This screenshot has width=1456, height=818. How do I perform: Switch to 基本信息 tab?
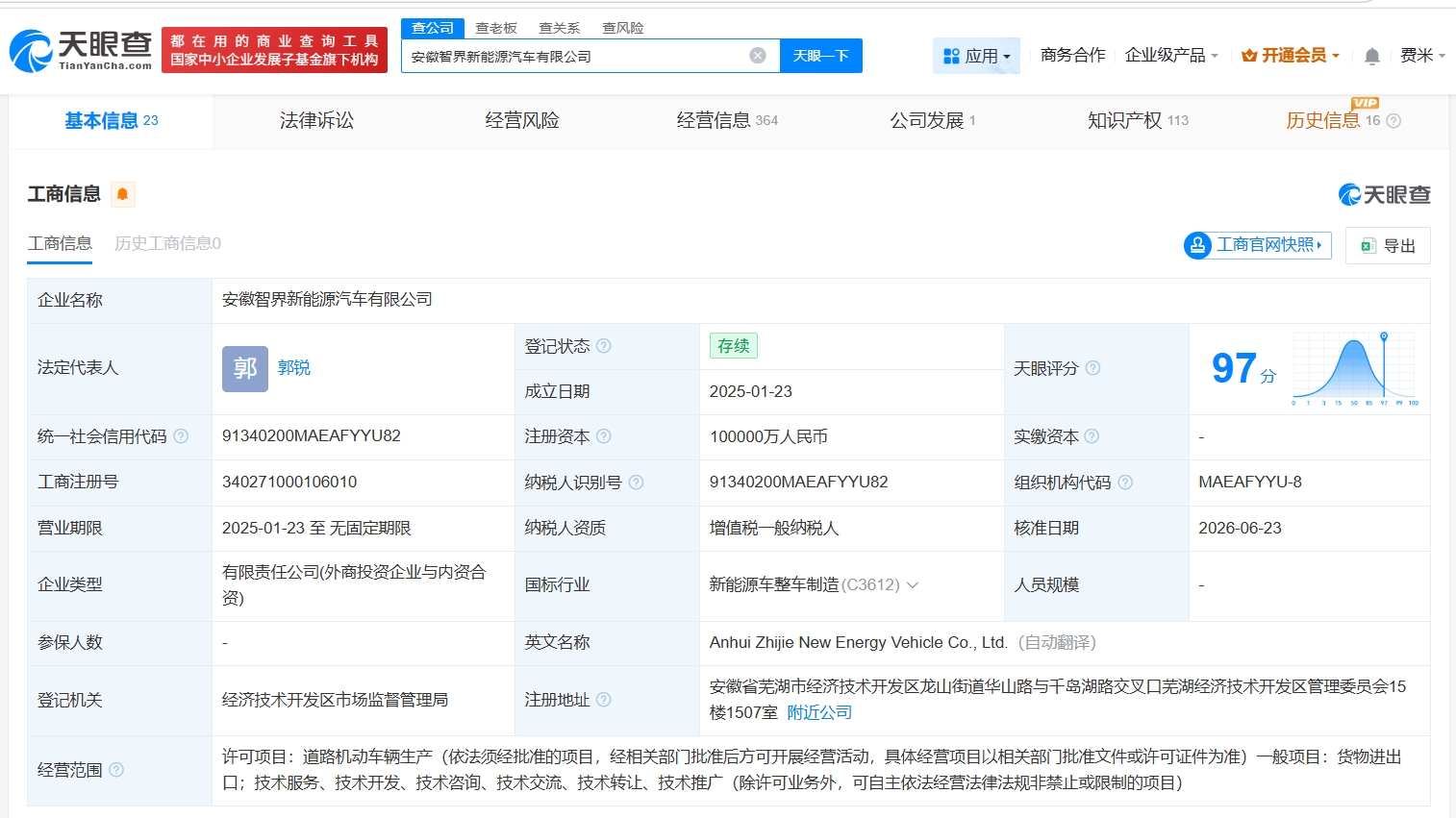111,121
